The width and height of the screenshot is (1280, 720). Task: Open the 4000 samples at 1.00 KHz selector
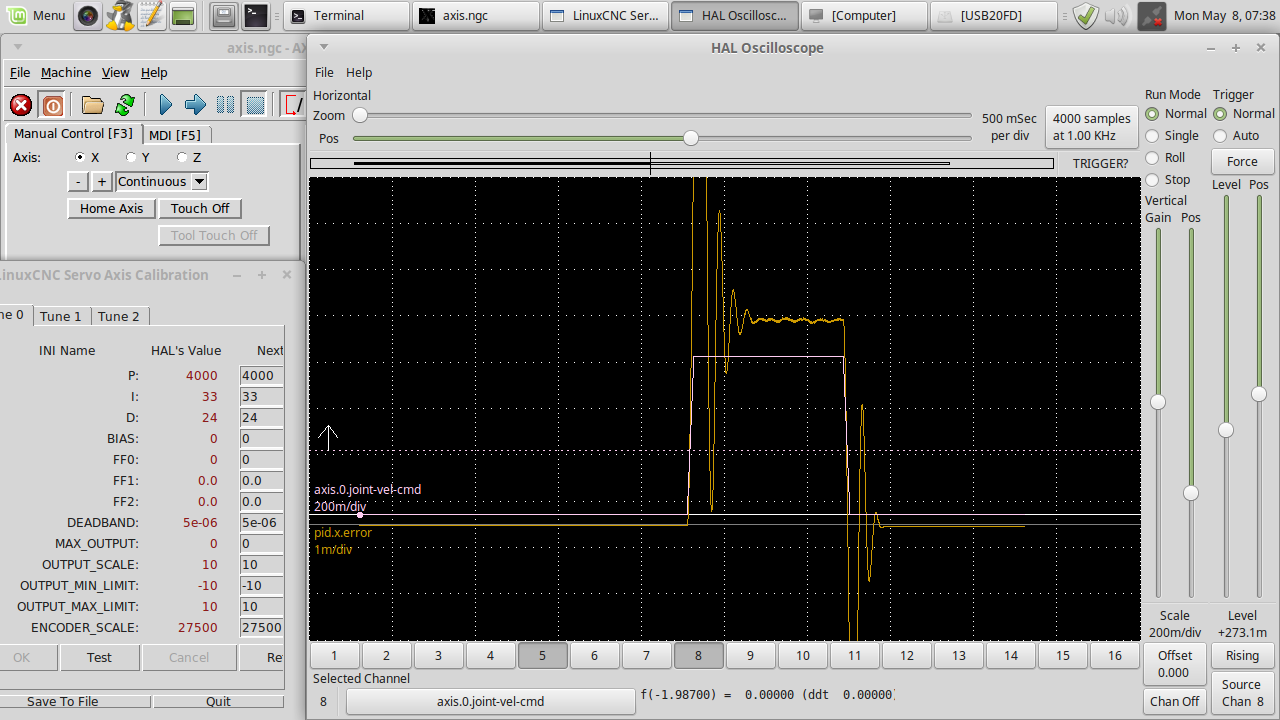1092,127
